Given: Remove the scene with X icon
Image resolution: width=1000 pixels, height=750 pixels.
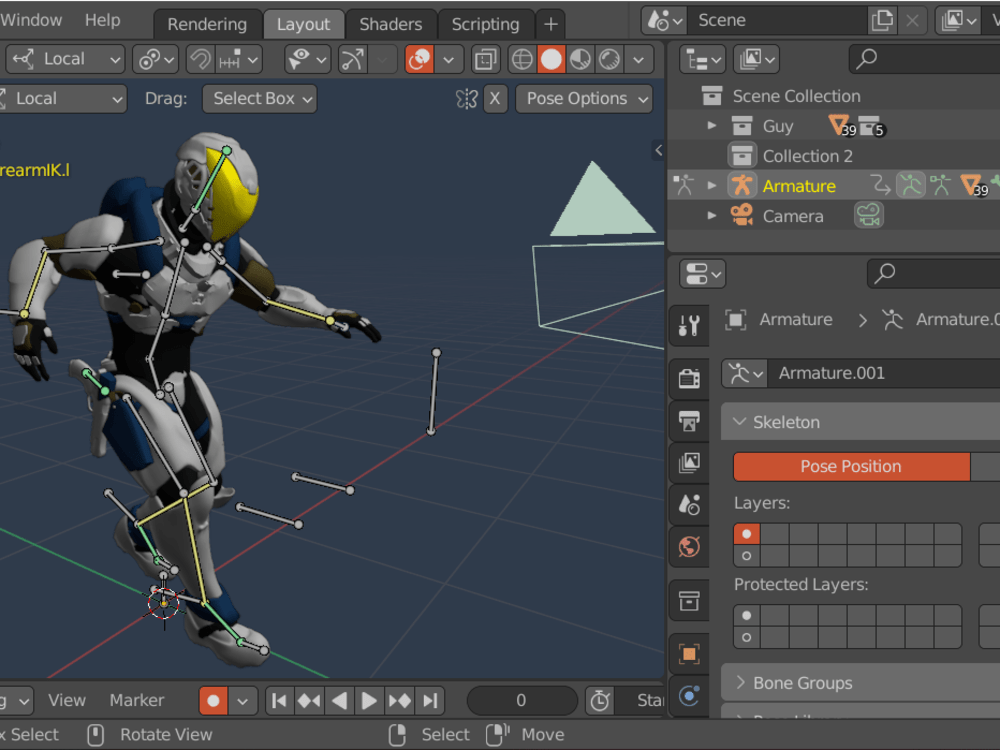Looking at the screenshot, I should click(x=913, y=20).
